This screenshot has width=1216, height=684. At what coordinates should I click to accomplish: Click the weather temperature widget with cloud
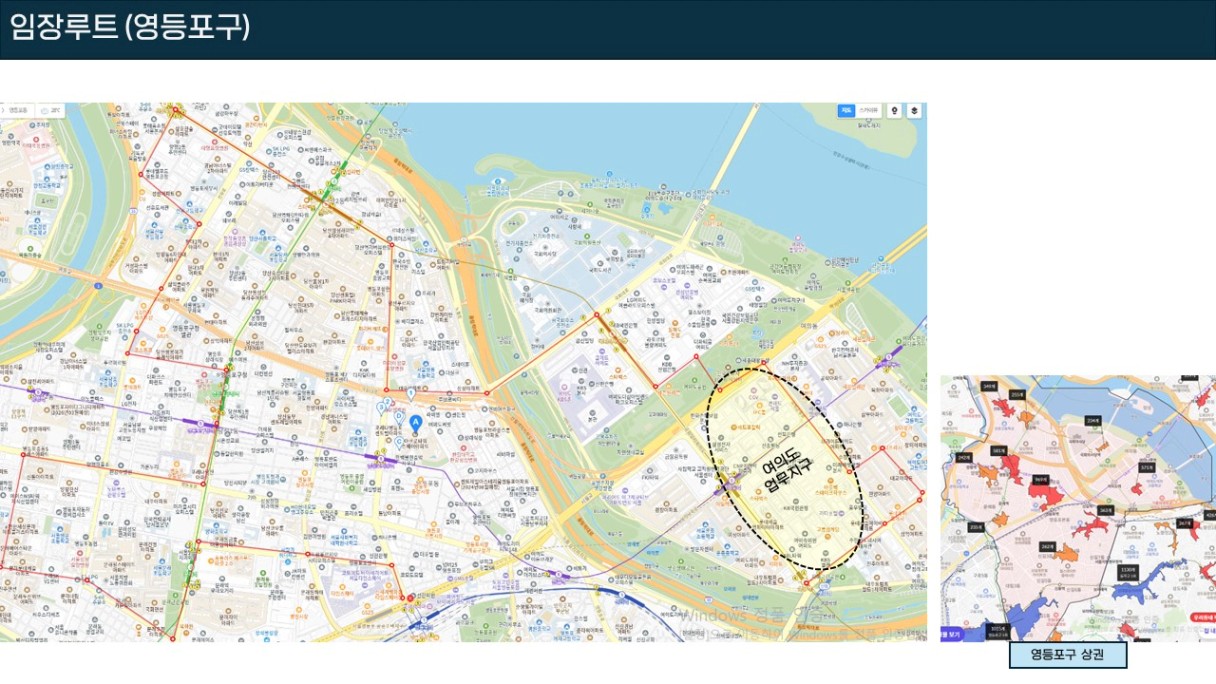pyautogui.click(x=50, y=110)
